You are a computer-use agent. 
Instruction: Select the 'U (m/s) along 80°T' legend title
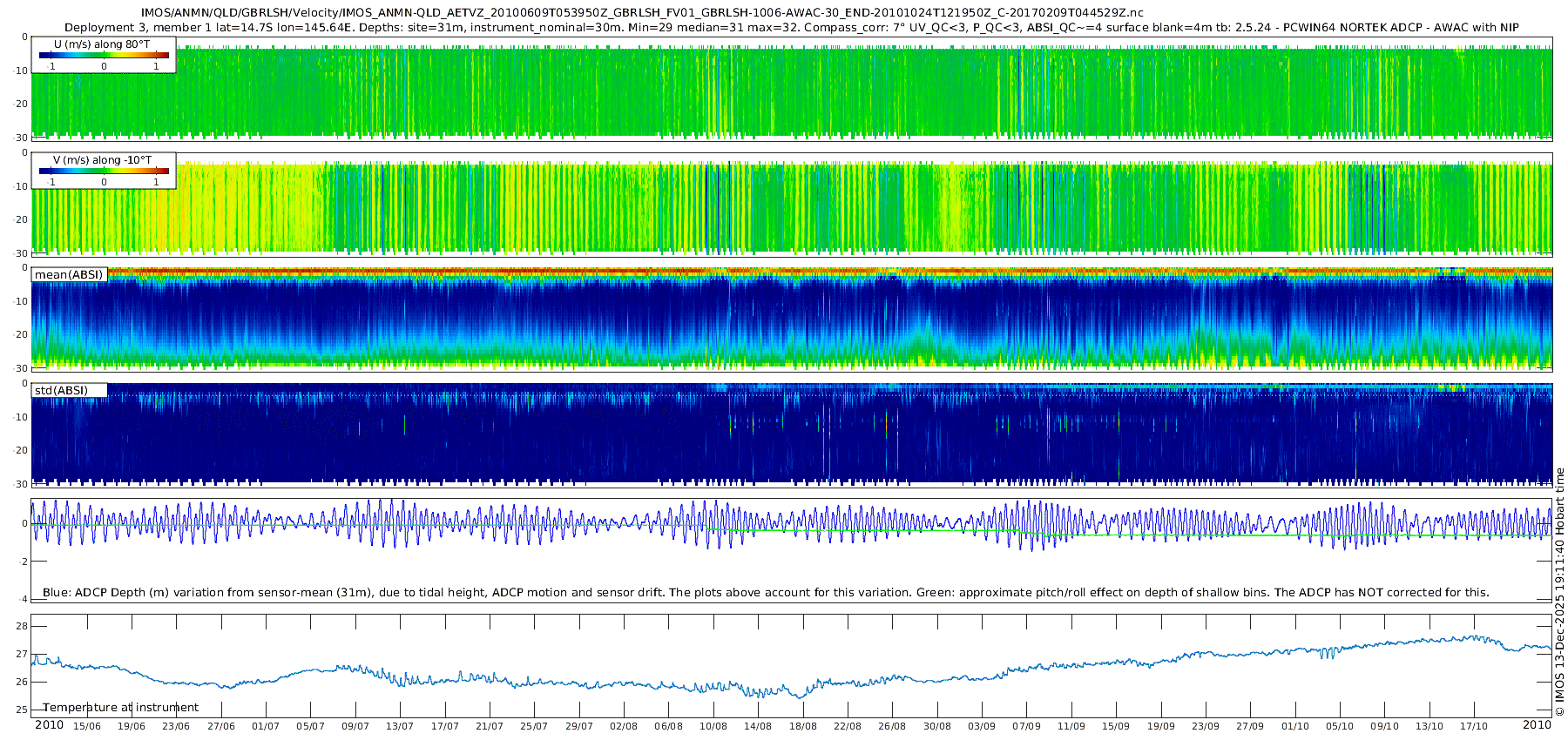(x=102, y=44)
